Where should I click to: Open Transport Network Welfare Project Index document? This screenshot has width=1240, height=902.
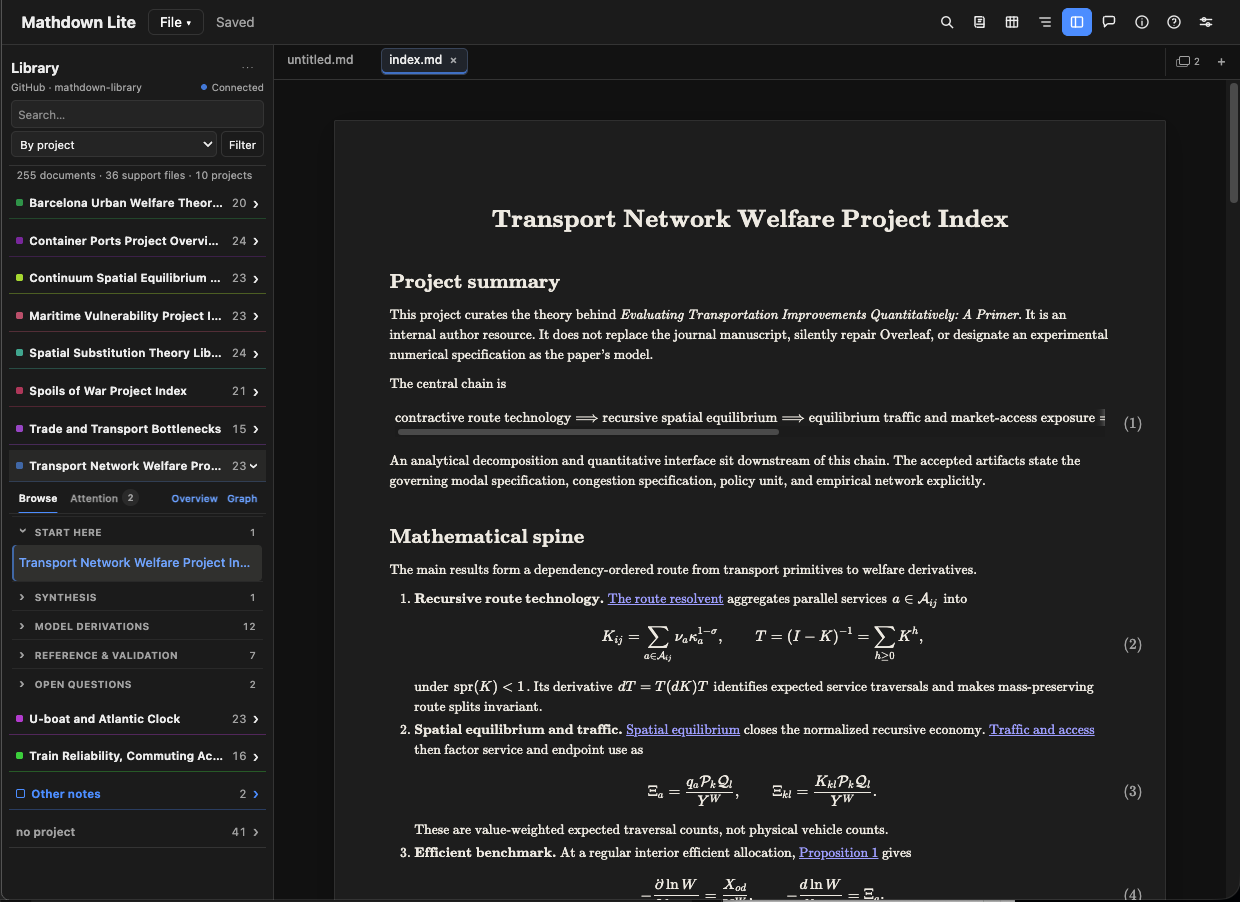137,563
